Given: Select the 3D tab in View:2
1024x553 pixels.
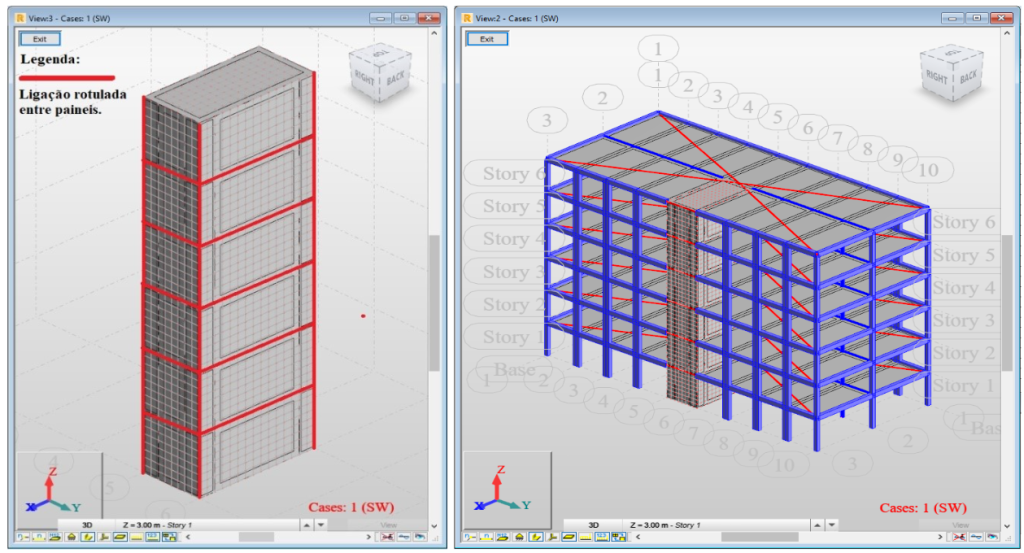Looking at the screenshot, I should point(593,525).
